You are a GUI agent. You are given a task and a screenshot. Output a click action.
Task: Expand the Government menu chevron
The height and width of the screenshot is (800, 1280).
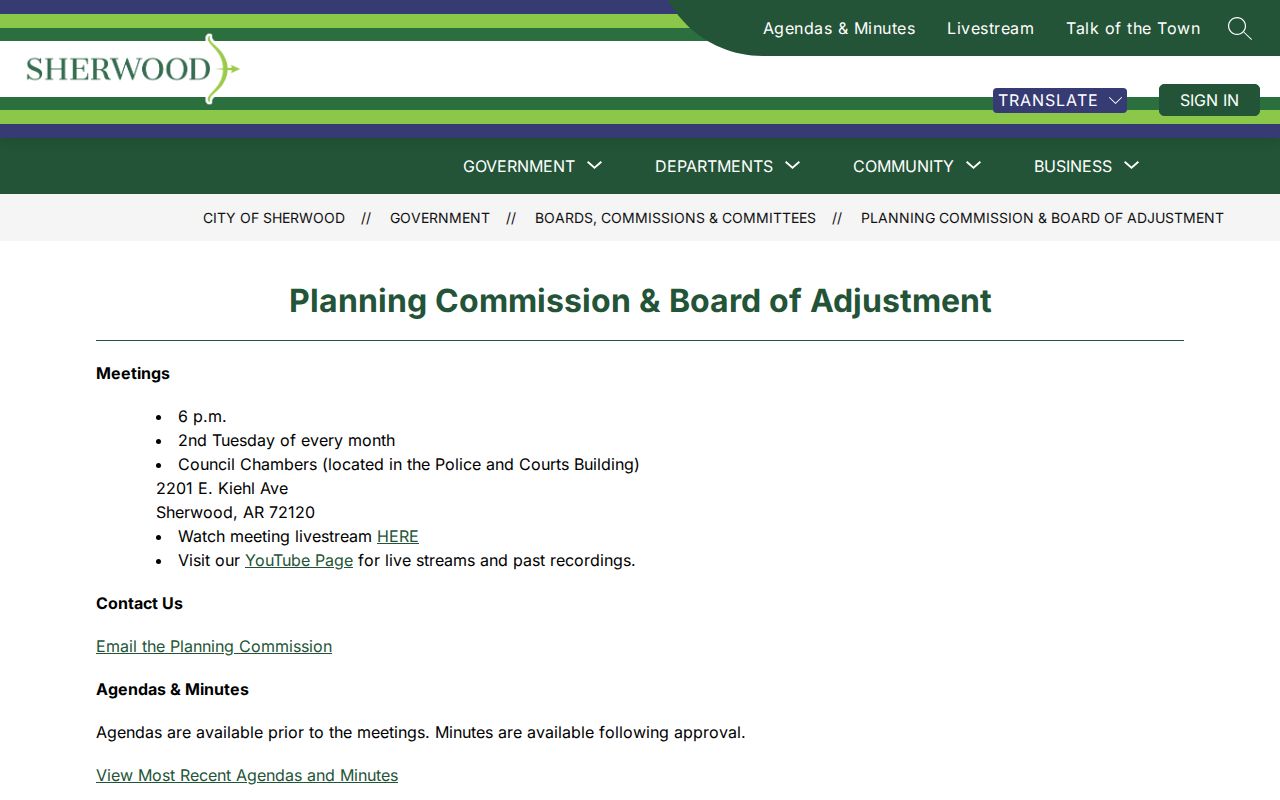click(595, 165)
